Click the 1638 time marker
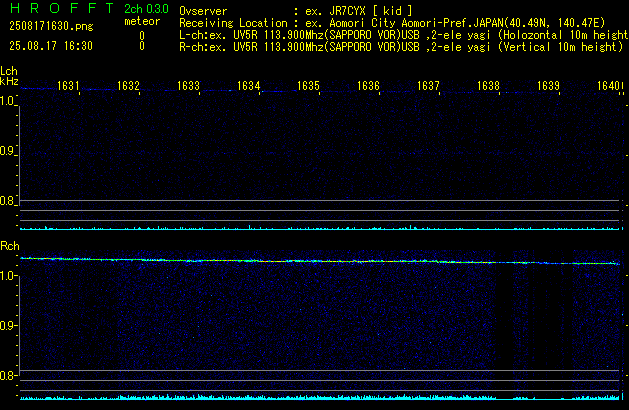This screenshot has height=410, width=629. [488, 86]
